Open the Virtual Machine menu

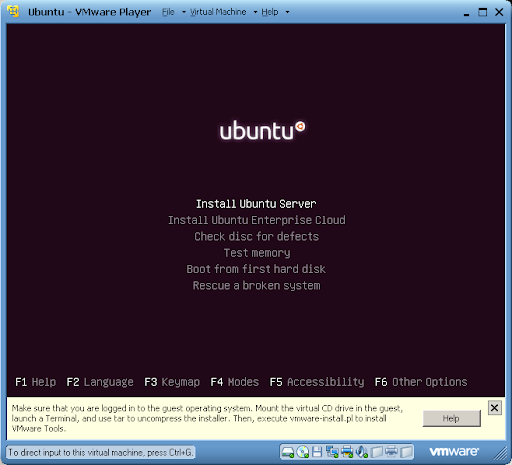click(218, 12)
